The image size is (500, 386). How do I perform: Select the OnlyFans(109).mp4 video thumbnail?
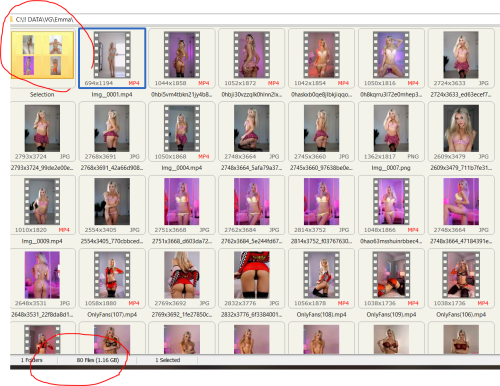pyautogui.click(x=391, y=275)
